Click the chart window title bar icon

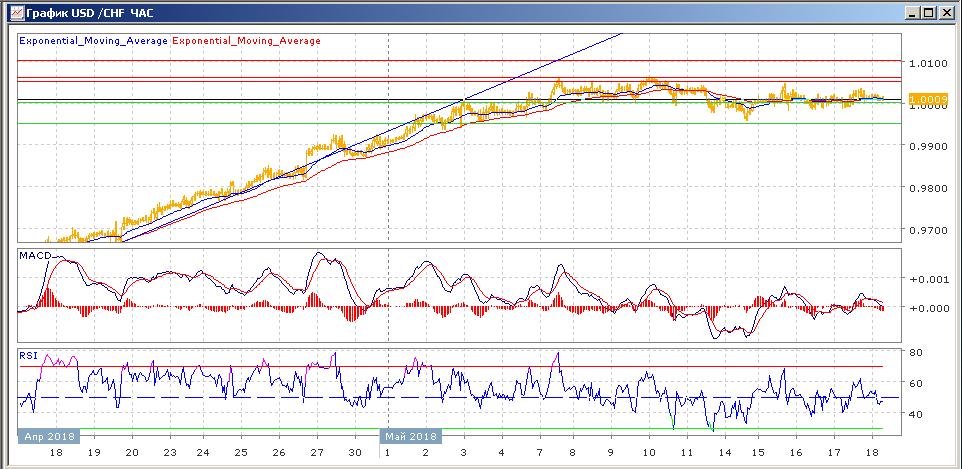[17, 12]
